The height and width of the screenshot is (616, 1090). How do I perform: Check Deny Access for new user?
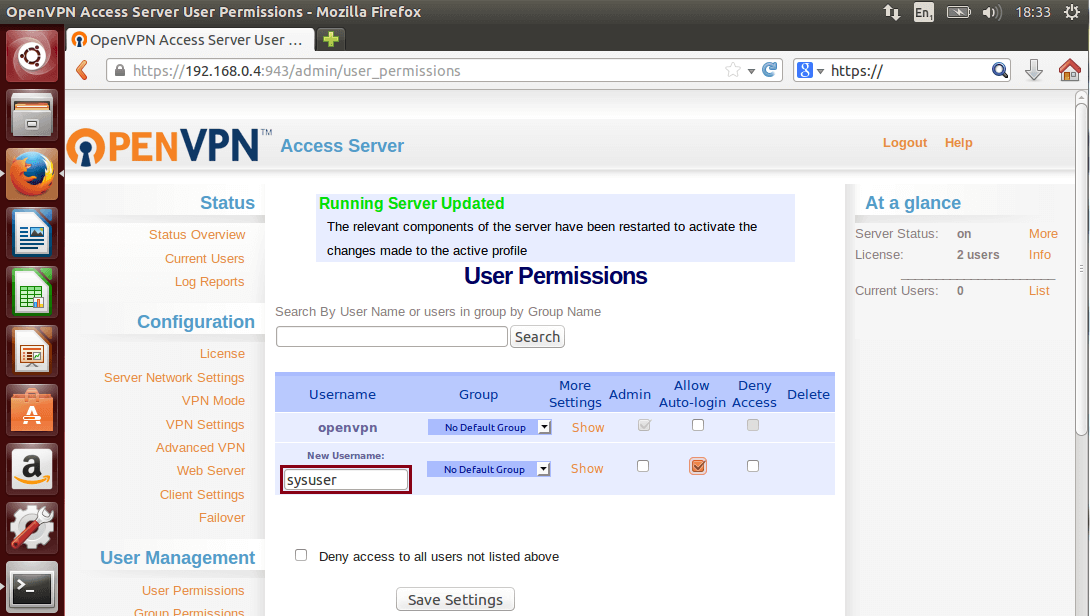[753, 466]
